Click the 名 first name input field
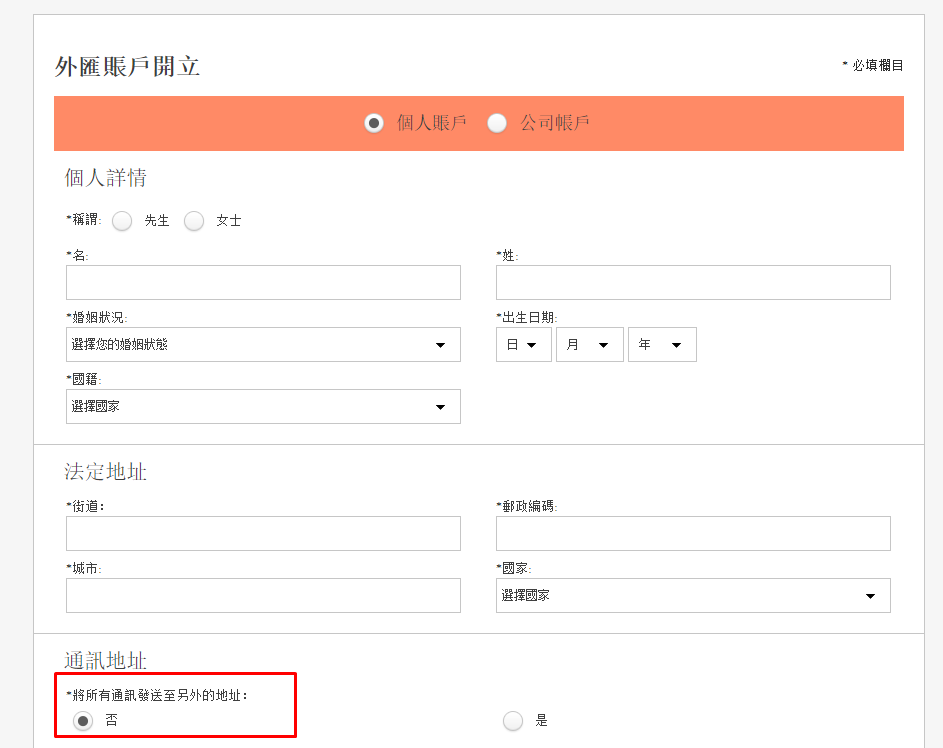 pyautogui.click(x=263, y=283)
